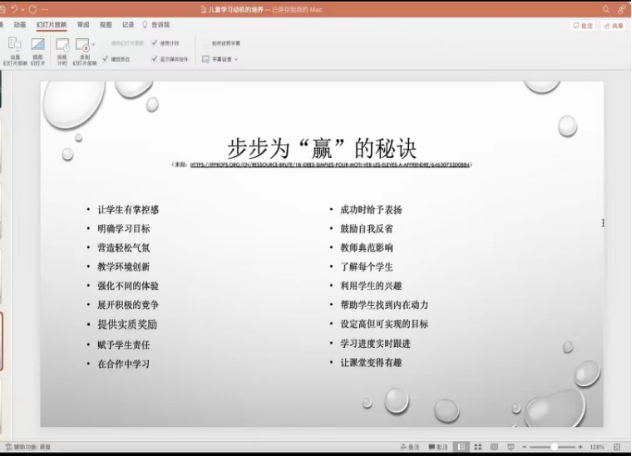632x457 pixels.
Task: Open the Animations ribbon tab
Action: 20,24
